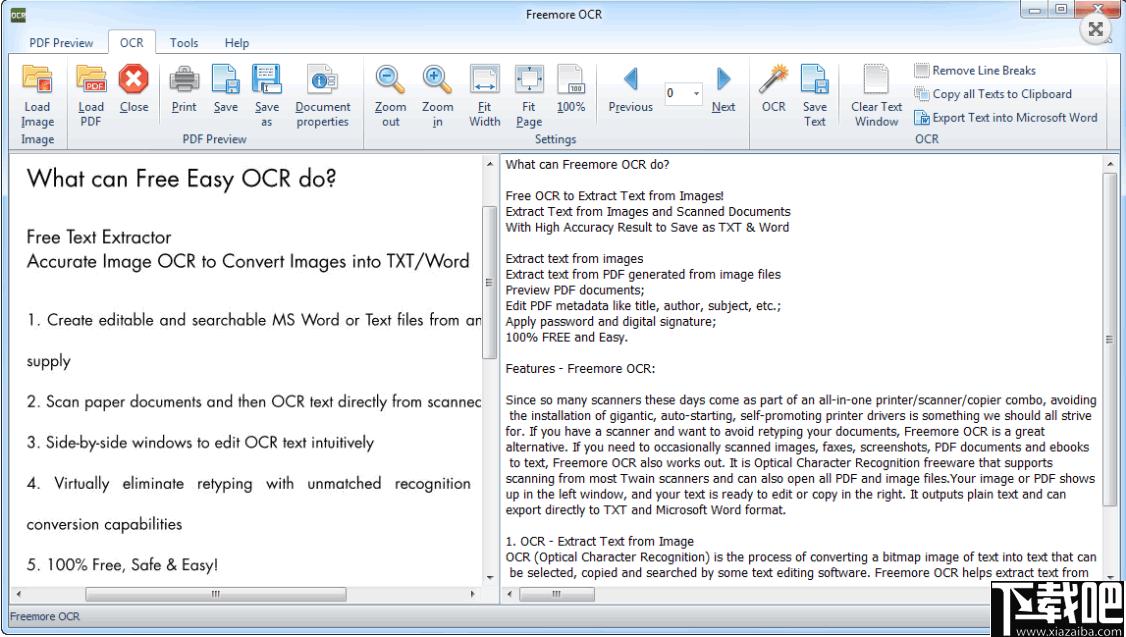The image size is (1126, 637).
Task: Open a file with Load PDF
Action: (91, 80)
